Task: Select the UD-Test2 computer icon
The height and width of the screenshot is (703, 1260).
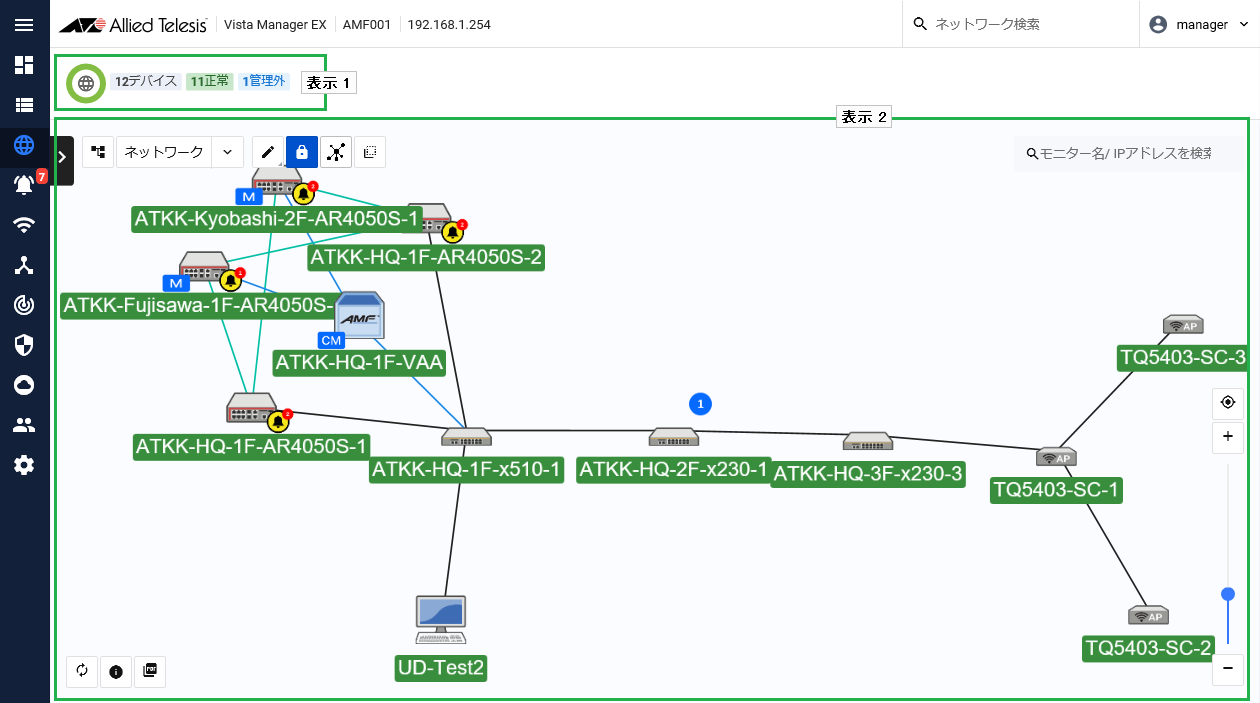Action: click(x=442, y=620)
